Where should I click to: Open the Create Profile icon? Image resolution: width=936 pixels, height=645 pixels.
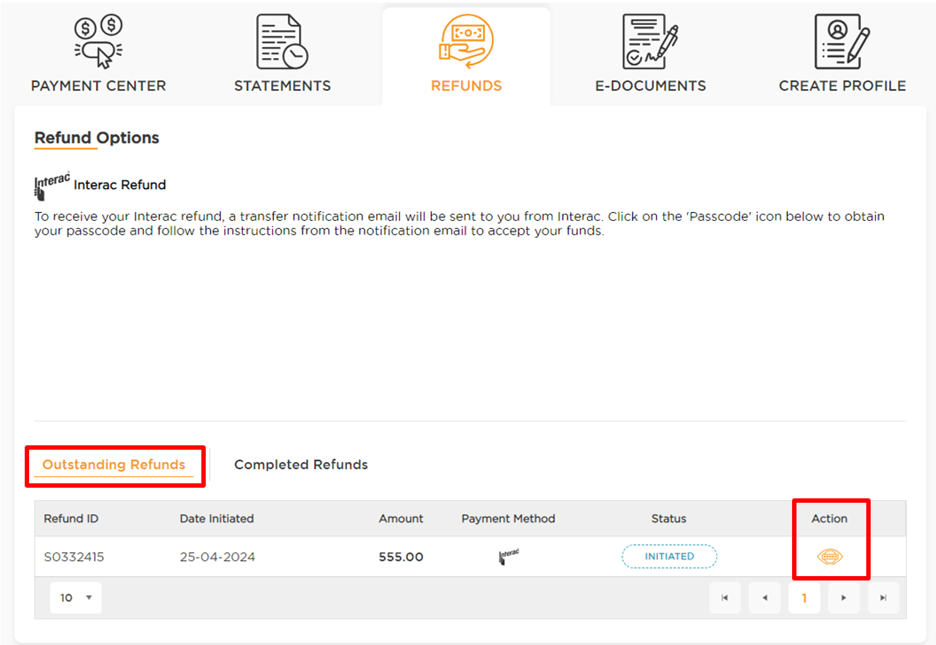[x=842, y=42]
